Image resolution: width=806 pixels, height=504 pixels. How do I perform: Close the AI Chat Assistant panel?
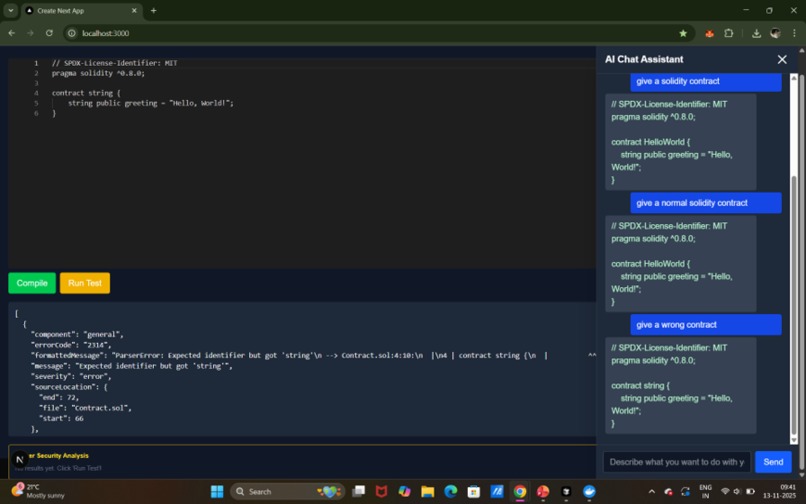(782, 60)
